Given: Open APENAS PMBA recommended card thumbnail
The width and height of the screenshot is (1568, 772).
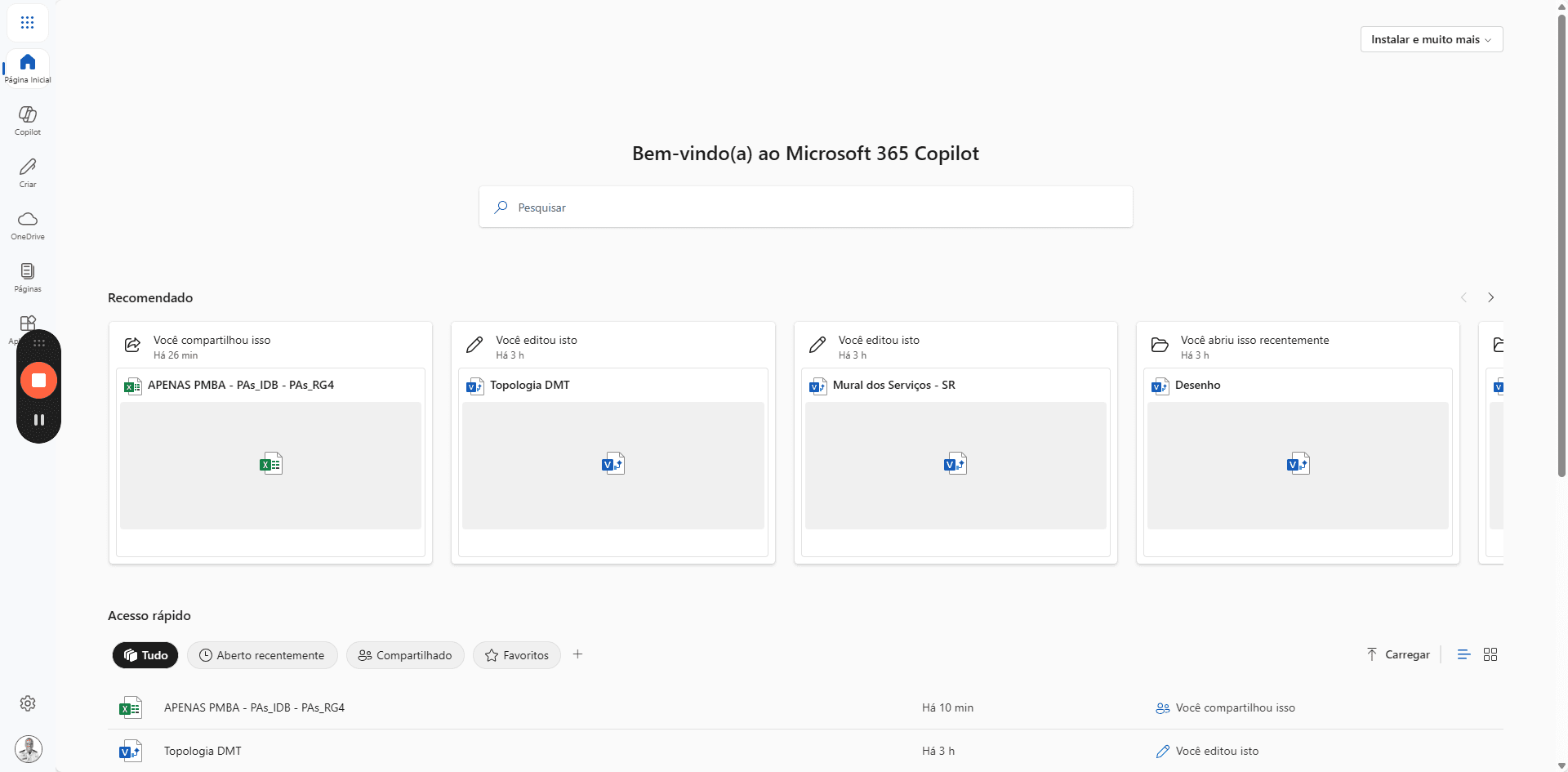Looking at the screenshot, I should 270,465.
